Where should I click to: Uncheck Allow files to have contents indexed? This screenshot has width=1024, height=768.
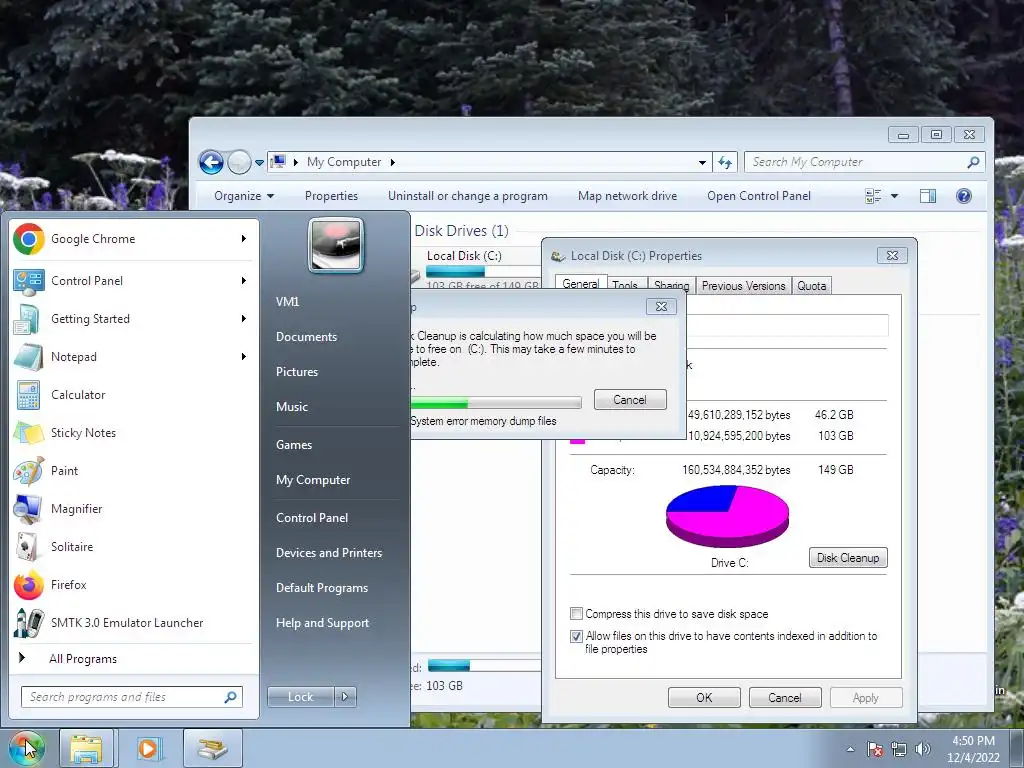(x=576, y=636)
